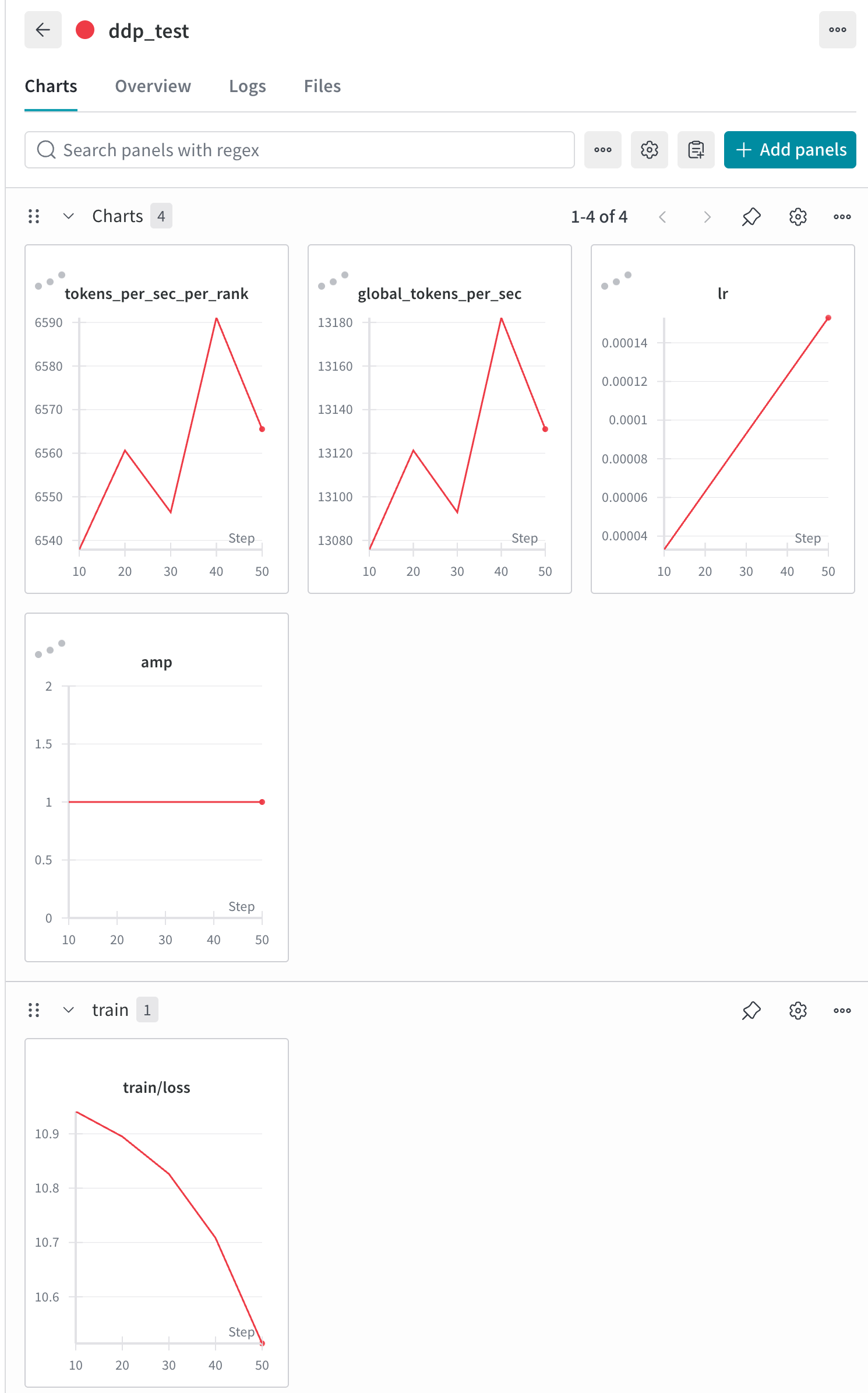Open workspace settings gear beside search bar

click(650, 150)
